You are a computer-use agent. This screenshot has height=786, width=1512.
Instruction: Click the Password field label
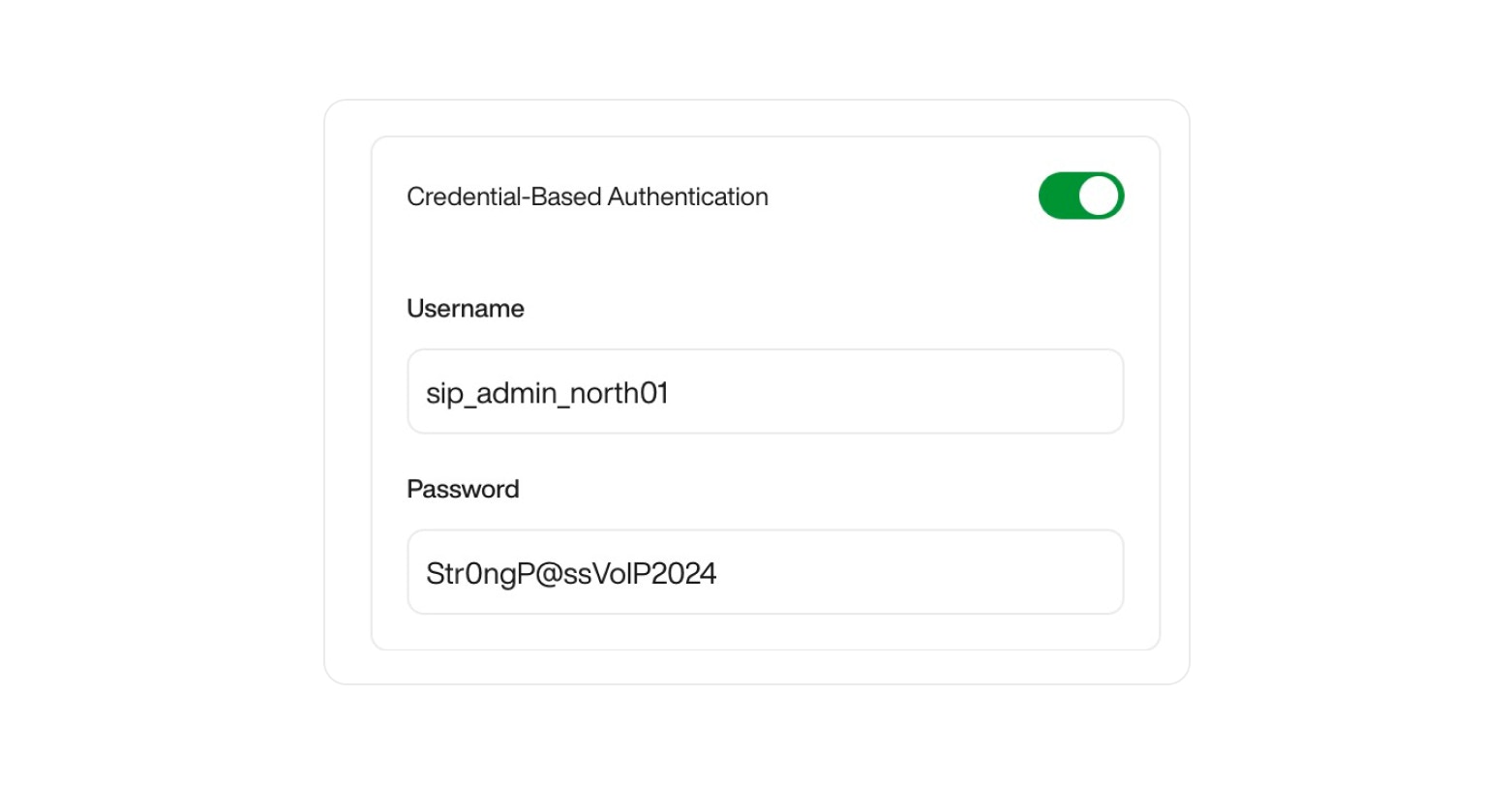pyautogui.click(x=463, y=489)
